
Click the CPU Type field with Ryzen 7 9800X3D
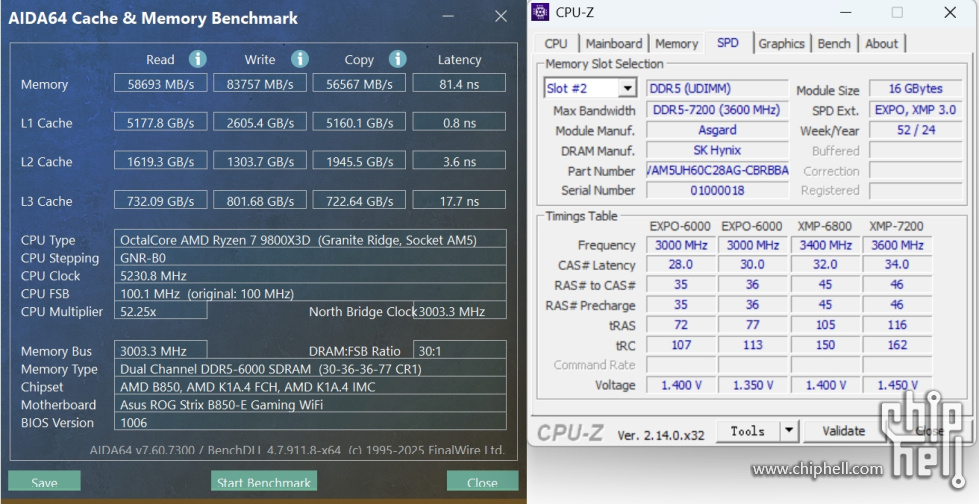310,240
